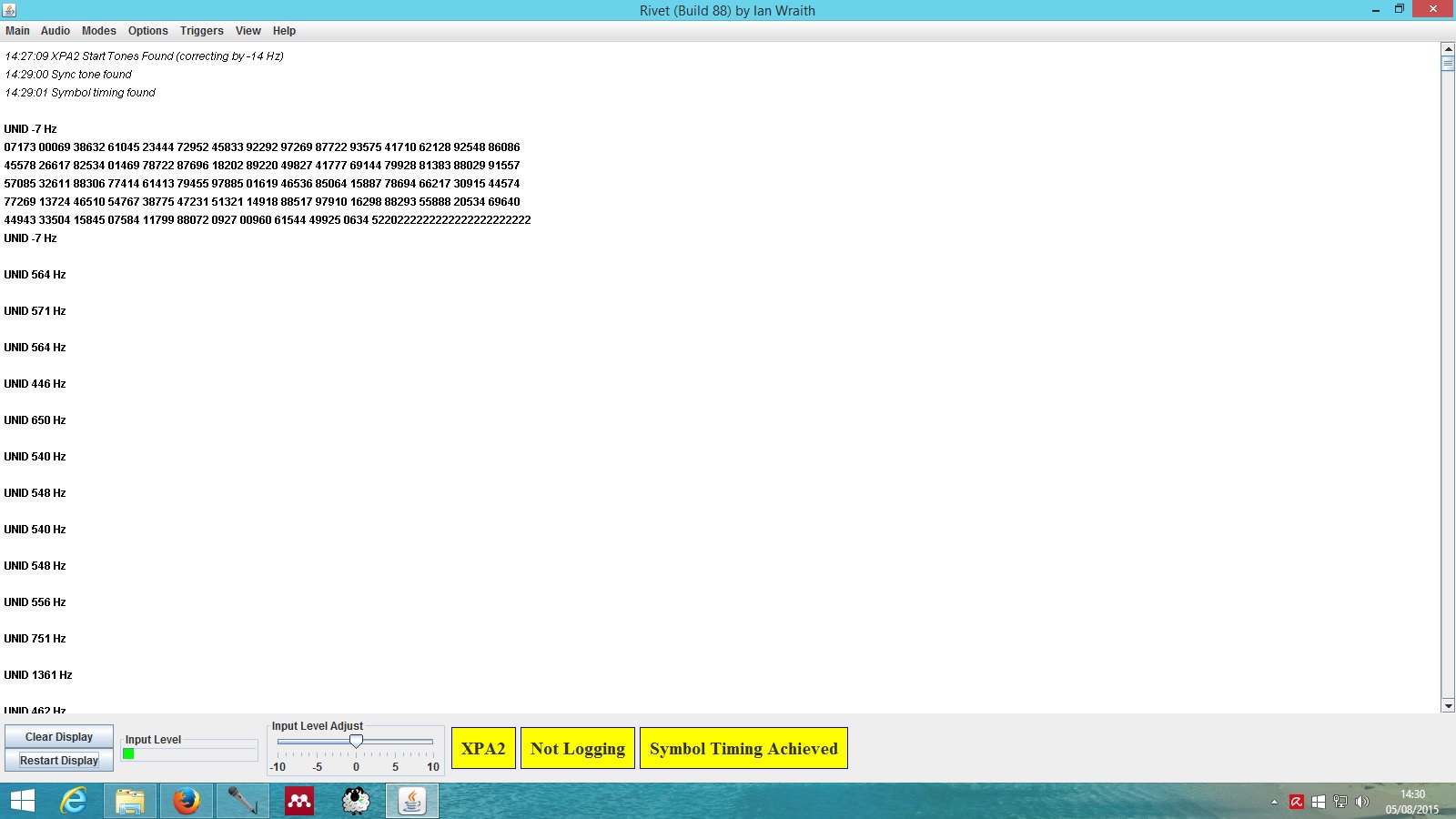1456x819 pixels.
Task: Close the Rivet window
Action: [1433, 9]
